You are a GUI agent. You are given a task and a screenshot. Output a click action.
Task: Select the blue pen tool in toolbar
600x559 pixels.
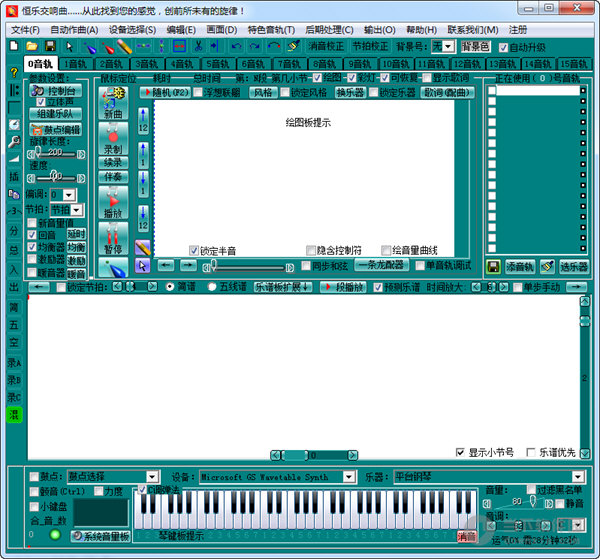pos(90,47)
